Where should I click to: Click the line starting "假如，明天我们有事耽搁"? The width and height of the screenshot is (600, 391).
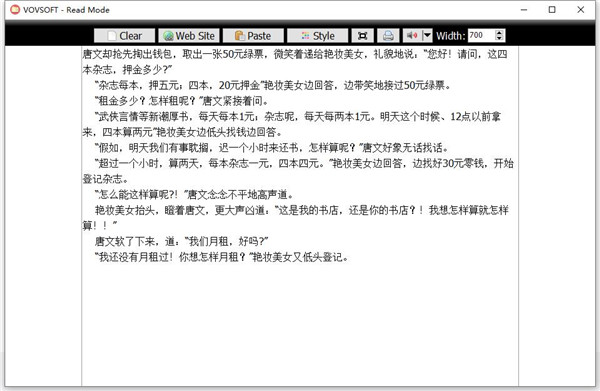(x=272, y=148)
